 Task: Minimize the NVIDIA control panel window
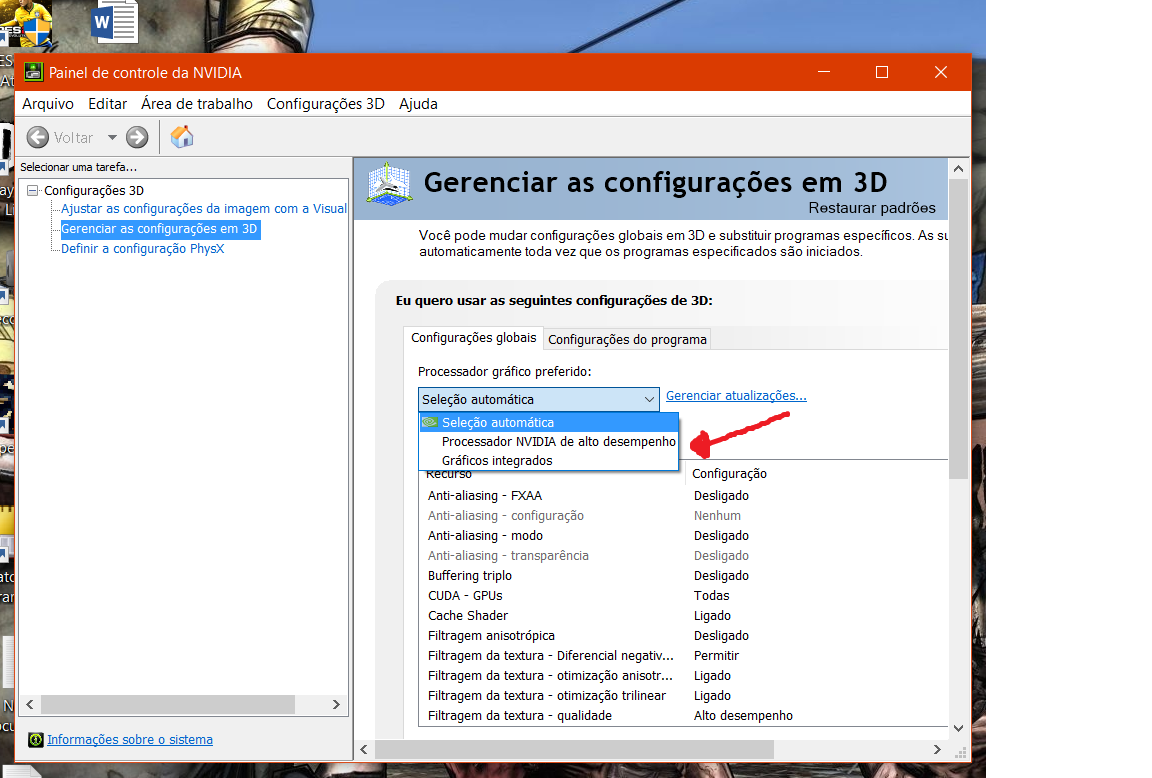(824, 72)
